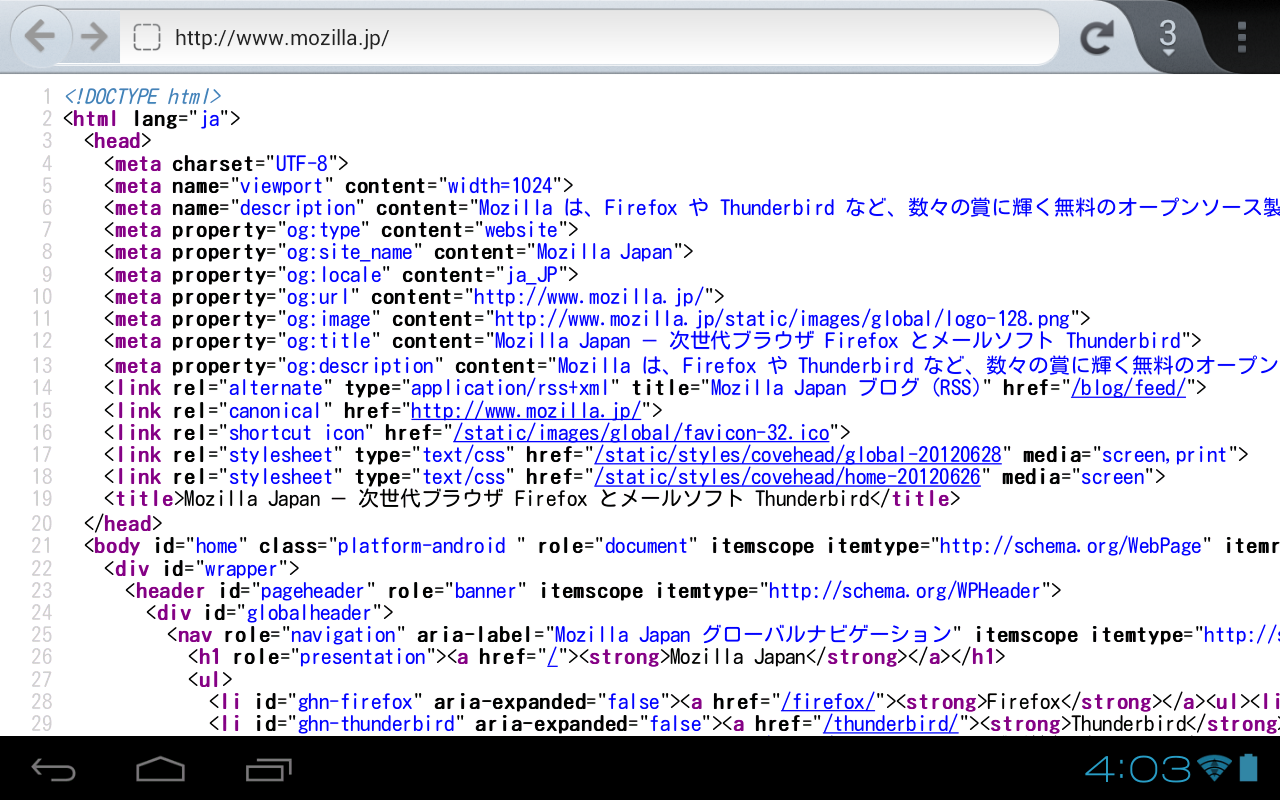
Task: Click the "navigation" role value on line 25
Action: click(343, 635)
